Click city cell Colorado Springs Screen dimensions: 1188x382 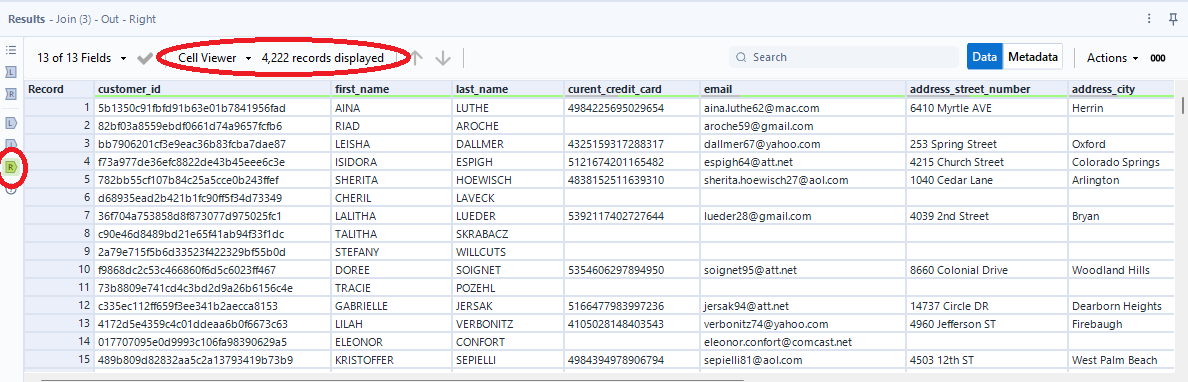tap(1121, 162)
